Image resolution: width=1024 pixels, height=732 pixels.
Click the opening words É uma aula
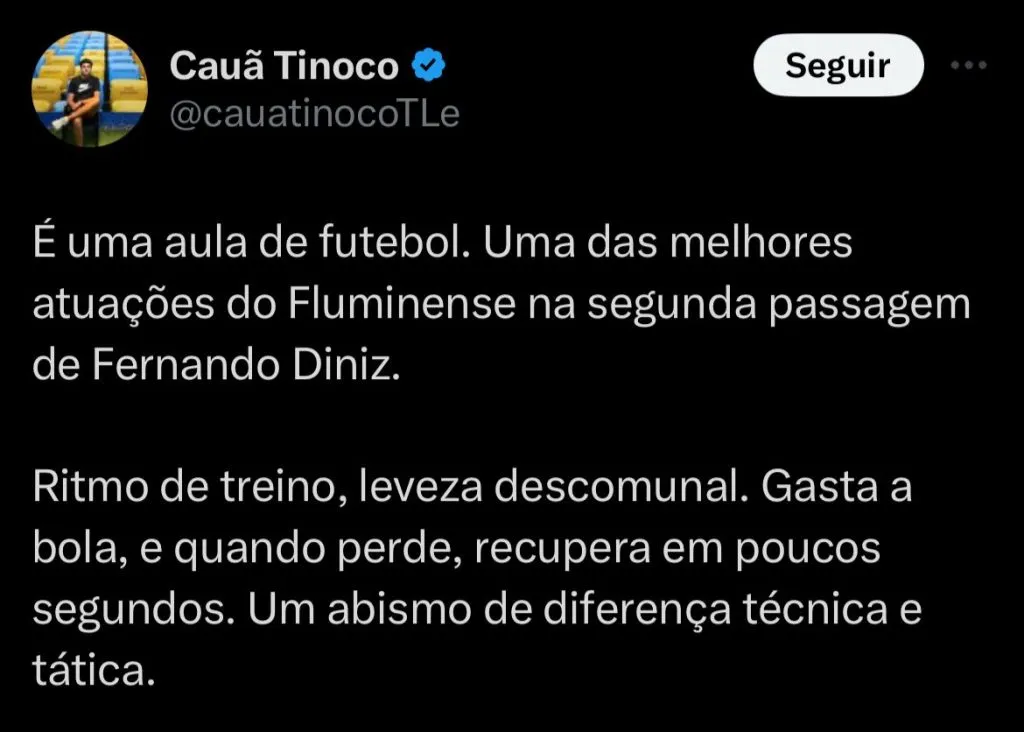pos(140,241)
